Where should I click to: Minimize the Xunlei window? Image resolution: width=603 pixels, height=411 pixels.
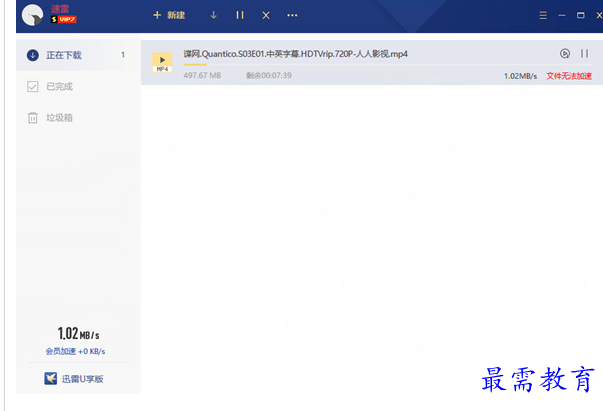click(562, 15)
